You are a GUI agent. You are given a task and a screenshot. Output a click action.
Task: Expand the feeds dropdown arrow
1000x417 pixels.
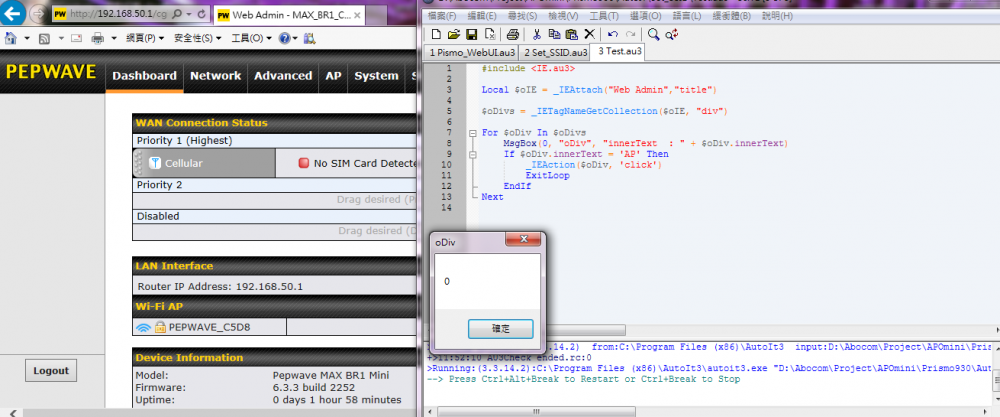61,38
